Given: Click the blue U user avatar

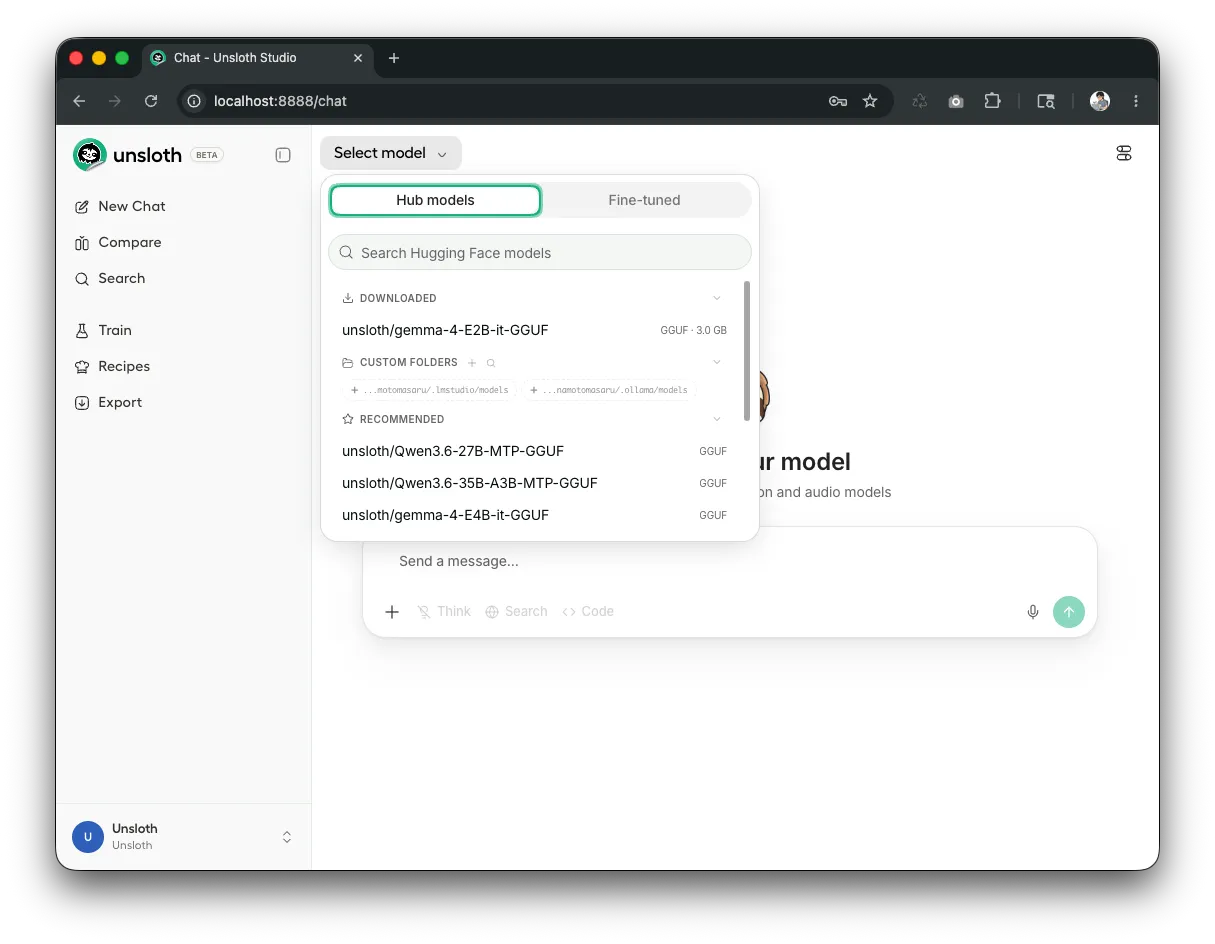Looking at the screenshot, I should pyautogui.click(x=88, y=837).
